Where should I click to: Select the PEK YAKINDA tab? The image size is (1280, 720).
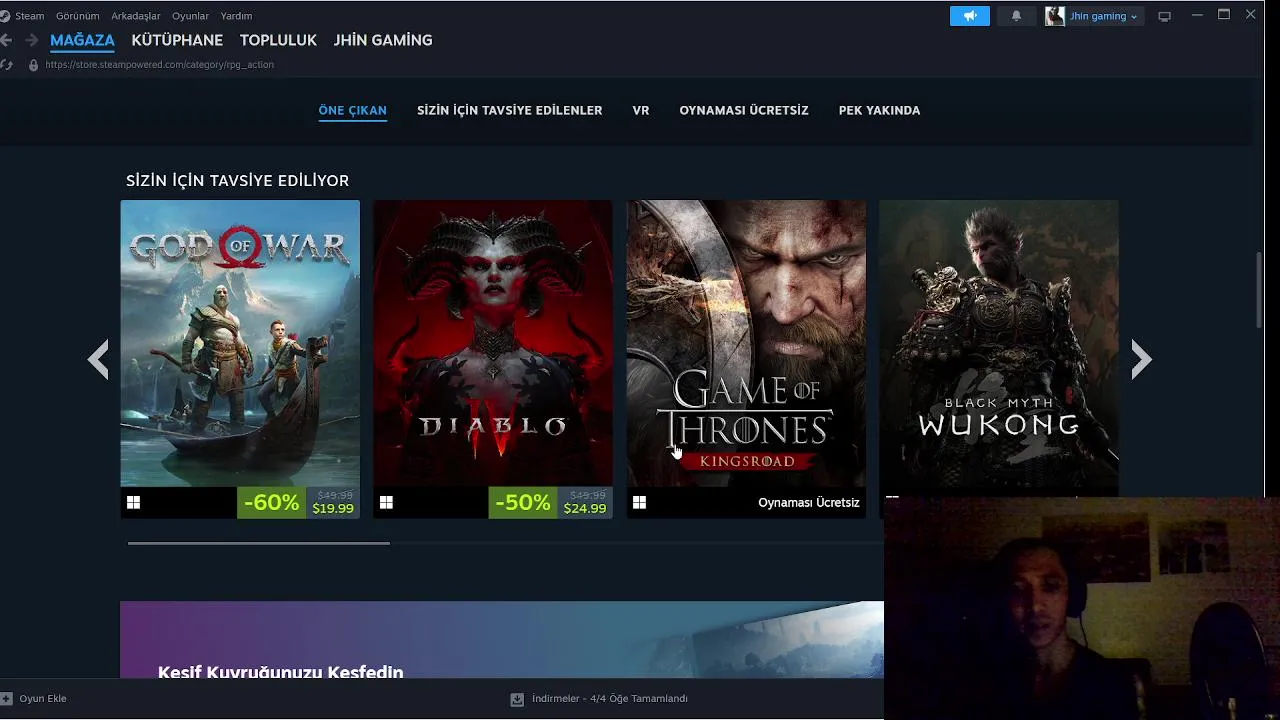pos(879,110)
